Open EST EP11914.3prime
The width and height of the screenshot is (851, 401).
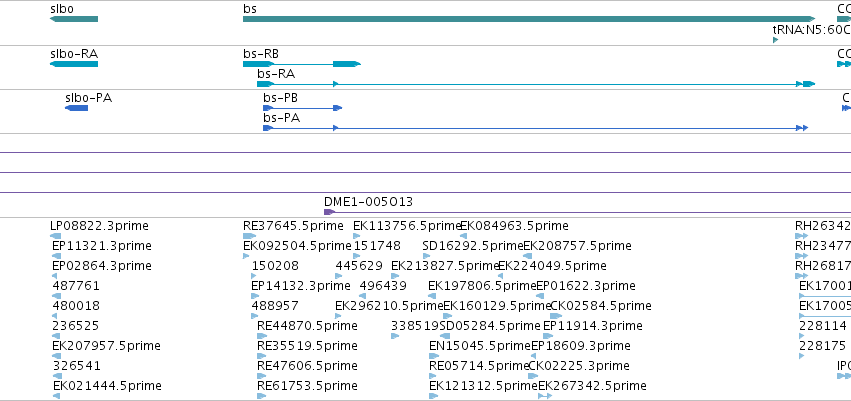(x=593, y=326)
